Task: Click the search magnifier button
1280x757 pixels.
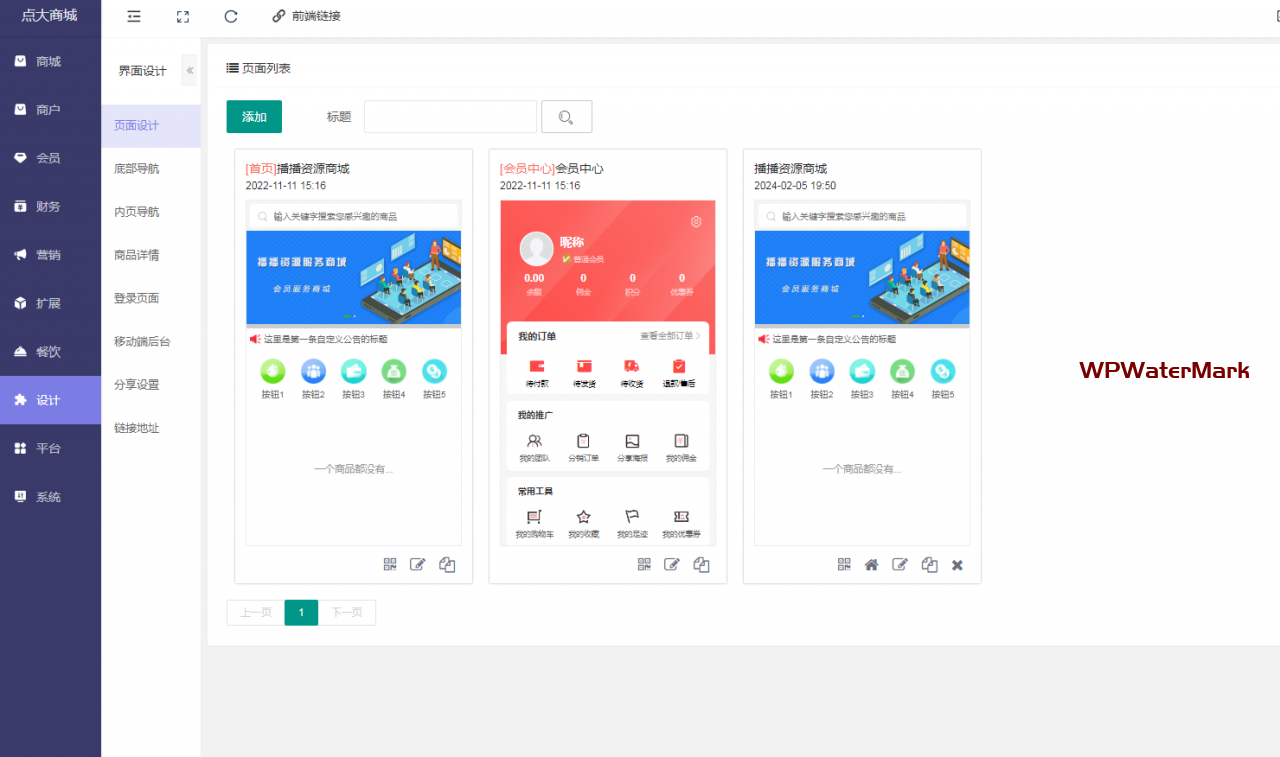Action: point(566,117)
